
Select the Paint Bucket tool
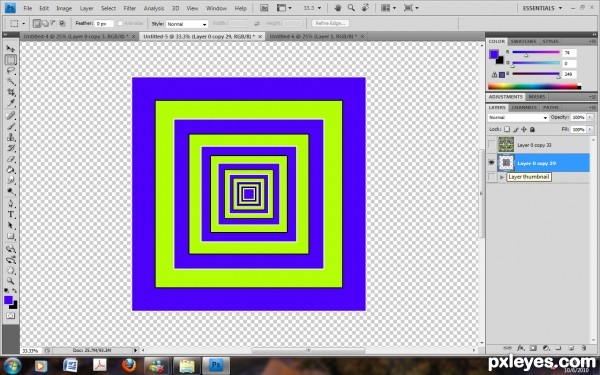point(11,170)
